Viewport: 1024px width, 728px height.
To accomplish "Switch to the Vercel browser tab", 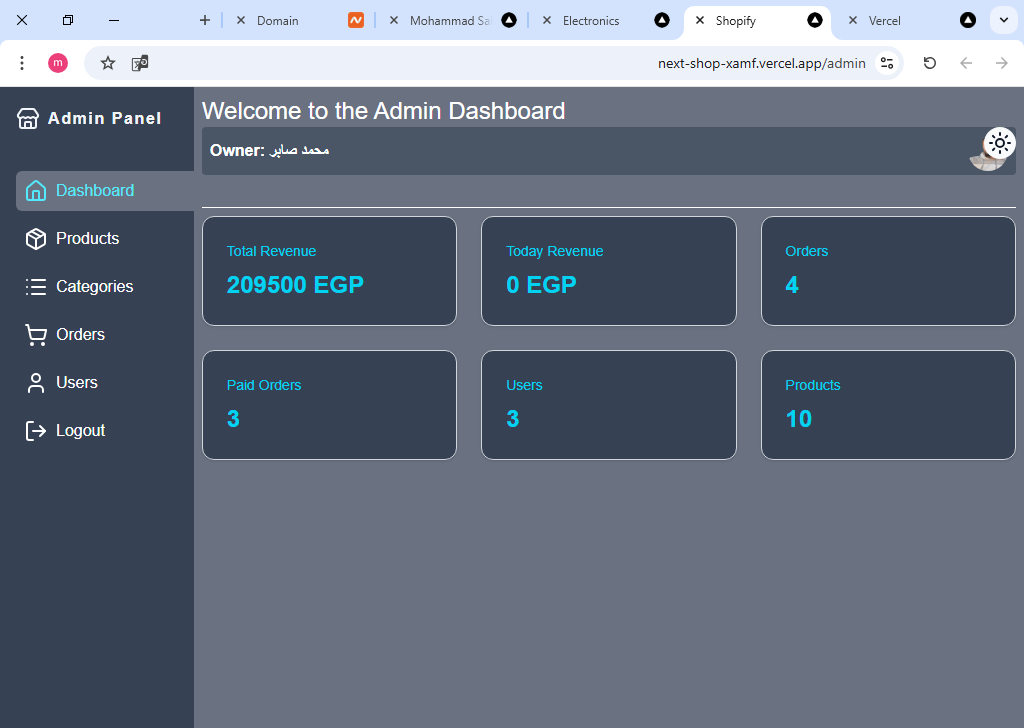I will [x=884, y=20].
